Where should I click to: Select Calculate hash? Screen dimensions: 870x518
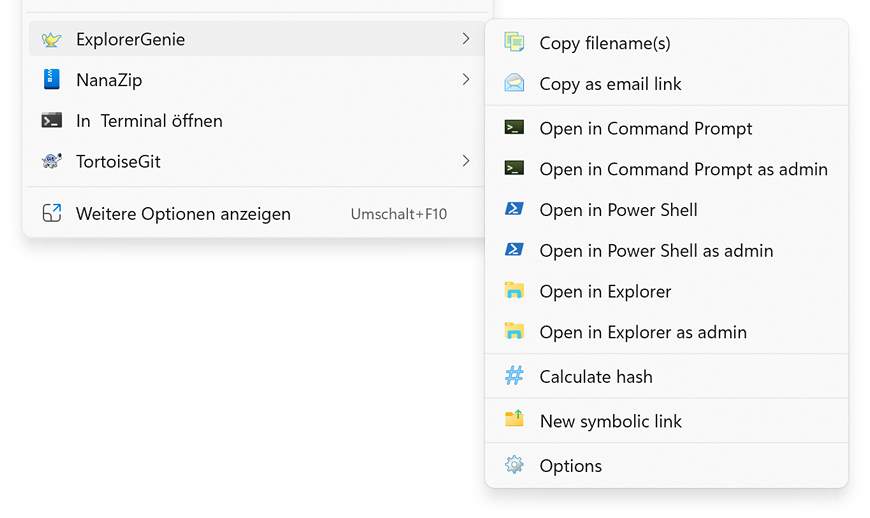pyautogui.click(x=667, y=376)
